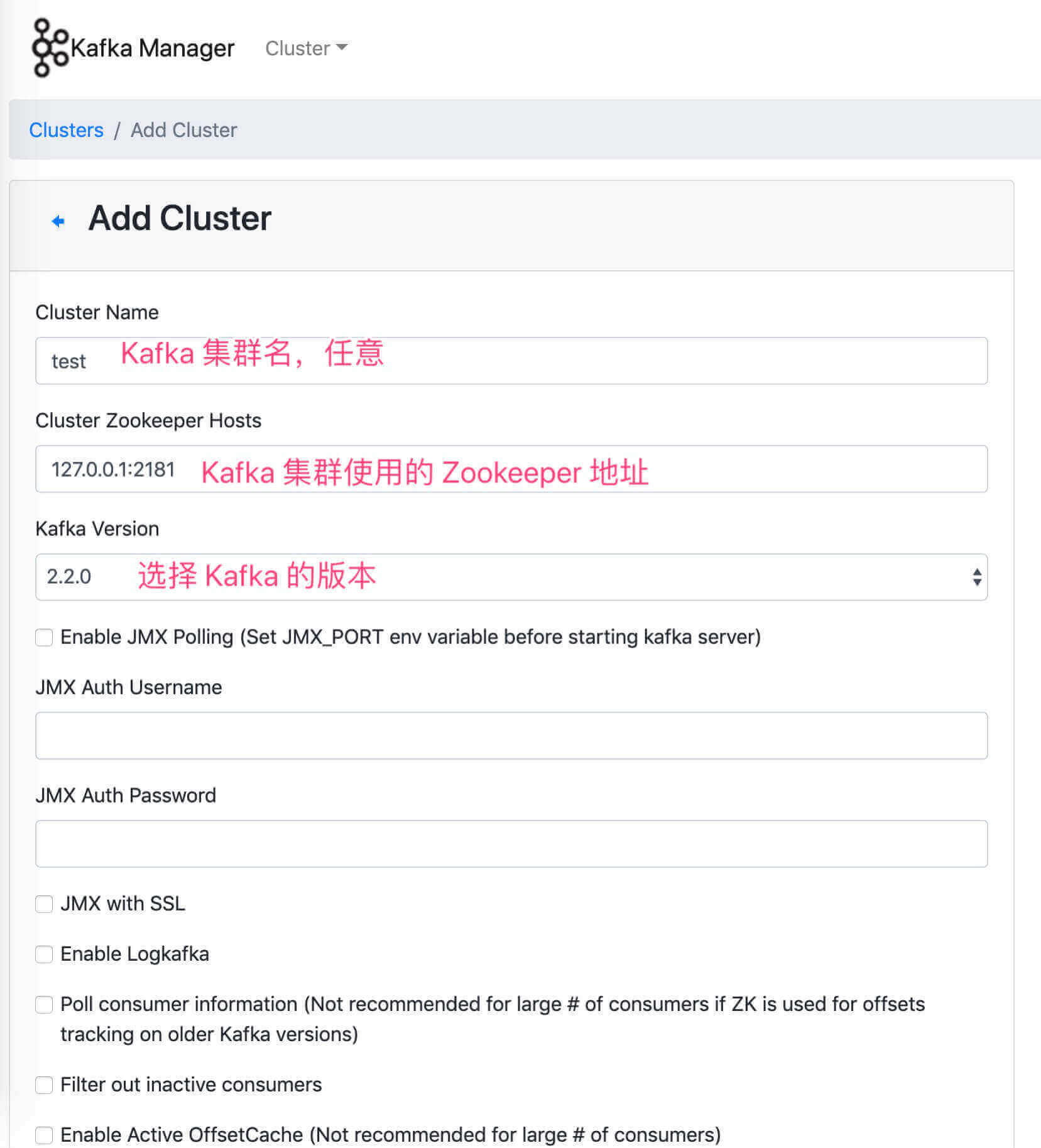Enable JMX Polling
The height and width of the screenshot is (1148, 1041).
coord(44,637)
